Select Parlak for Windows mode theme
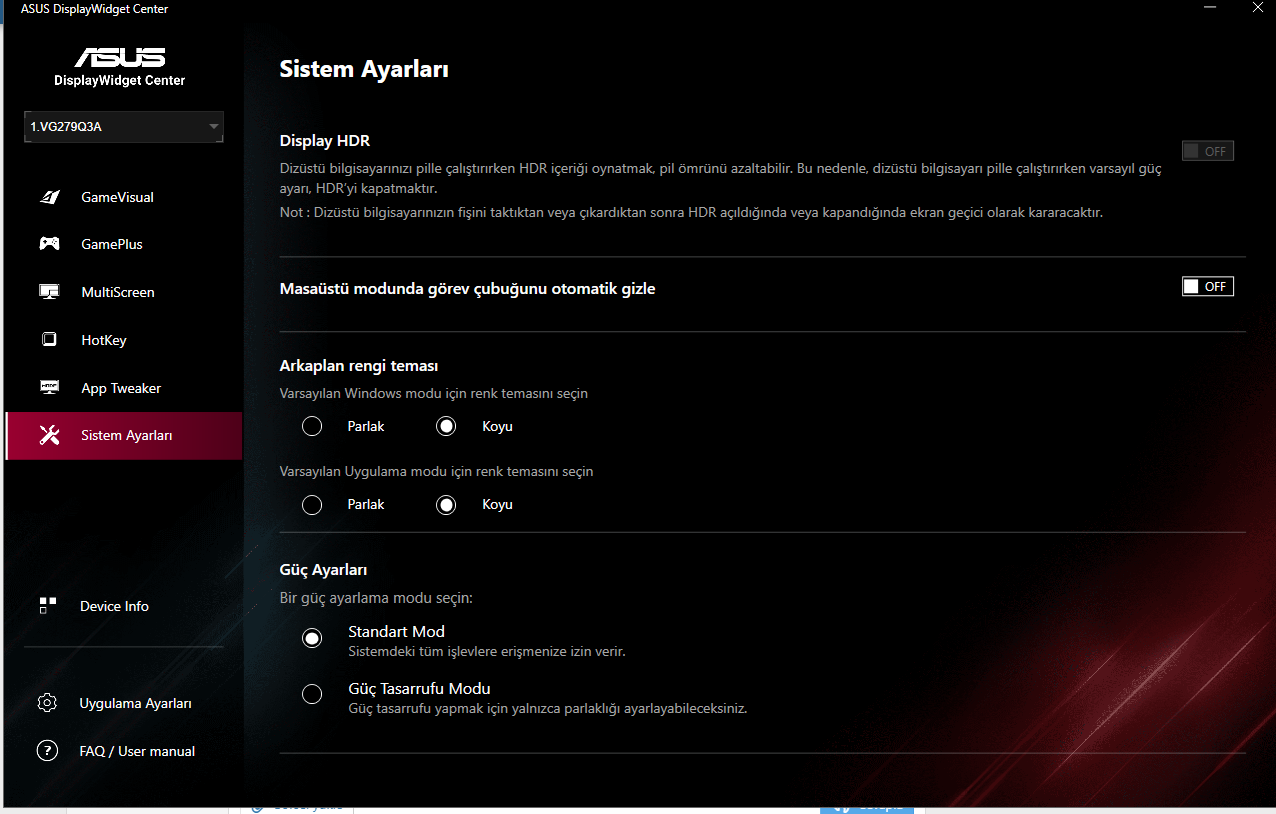 click(312, 426)
